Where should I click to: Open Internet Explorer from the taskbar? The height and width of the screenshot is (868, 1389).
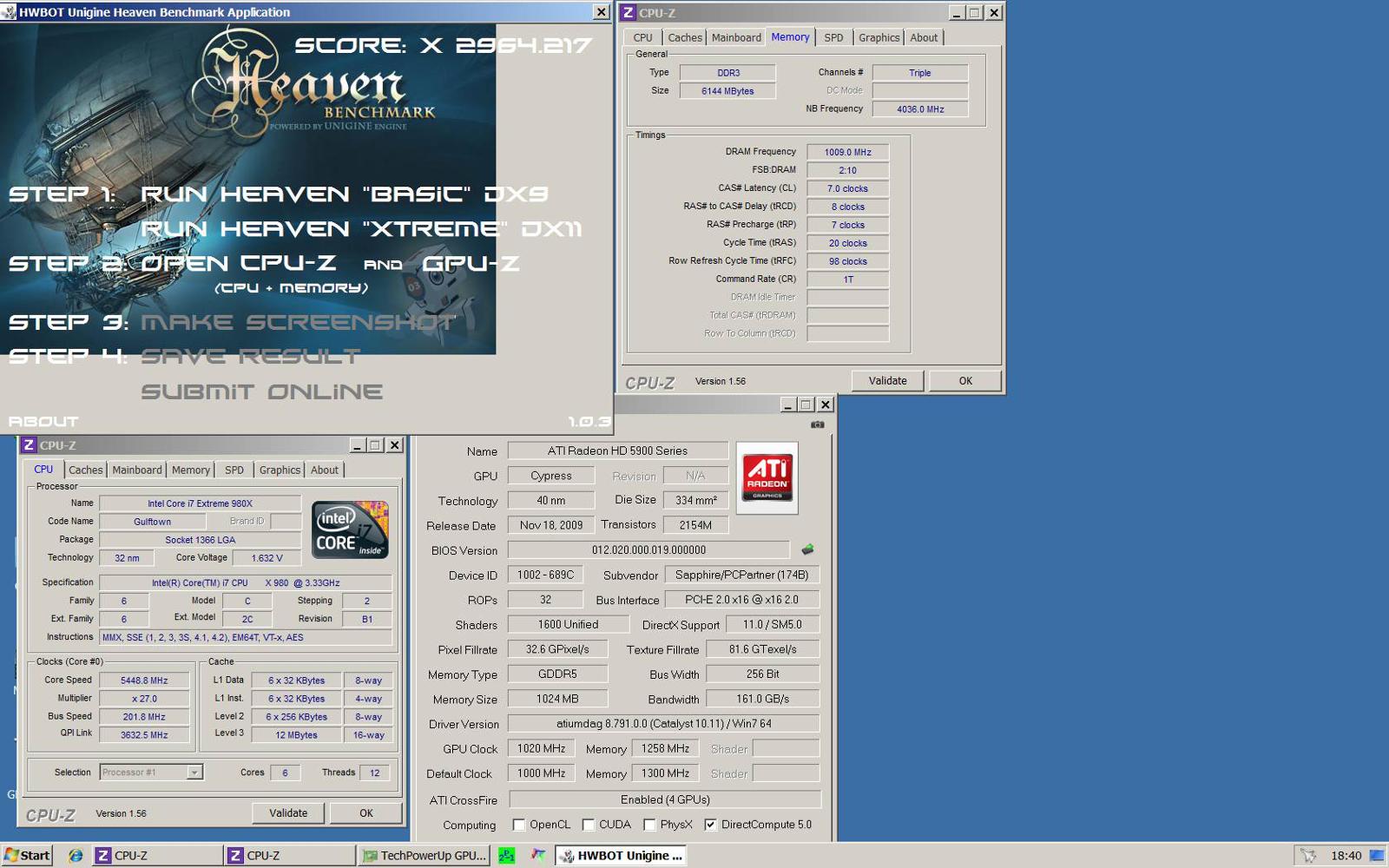click(76, 856)
